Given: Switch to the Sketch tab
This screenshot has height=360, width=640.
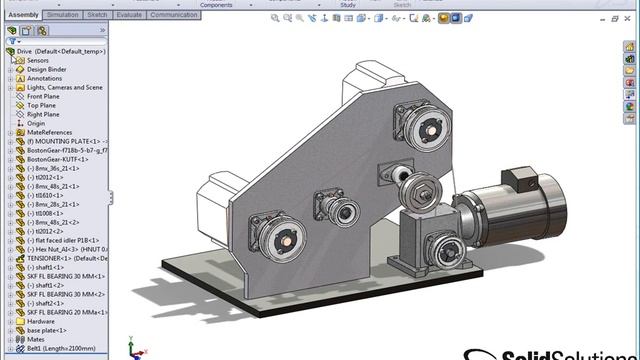Looking at the screenshot, I should [x=97, y=15].
